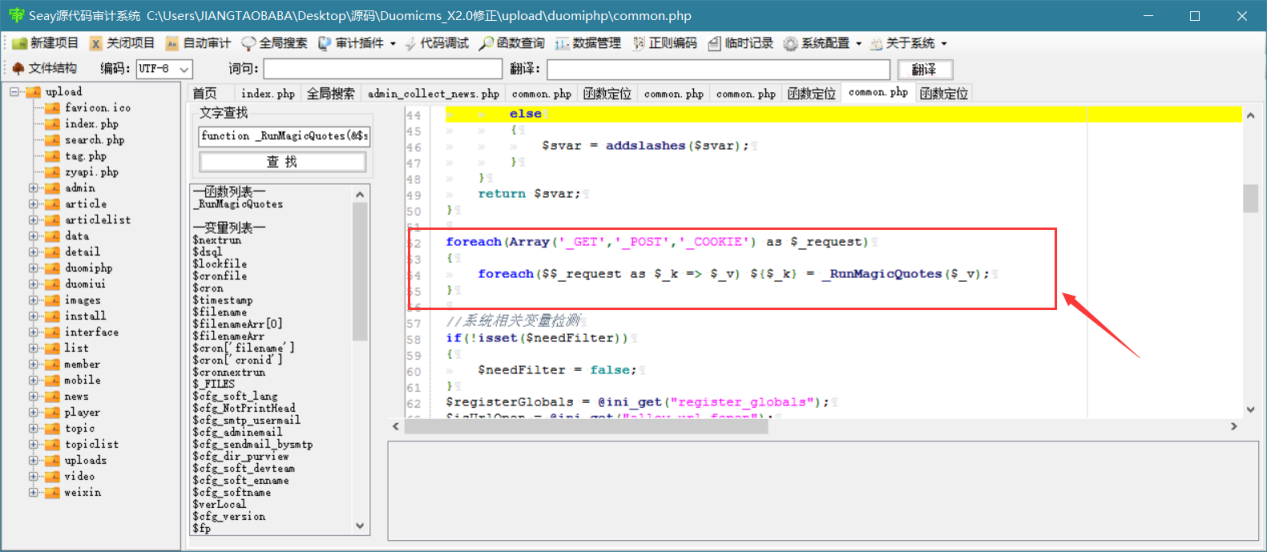Select the player folder in tree

pos(82,411)
